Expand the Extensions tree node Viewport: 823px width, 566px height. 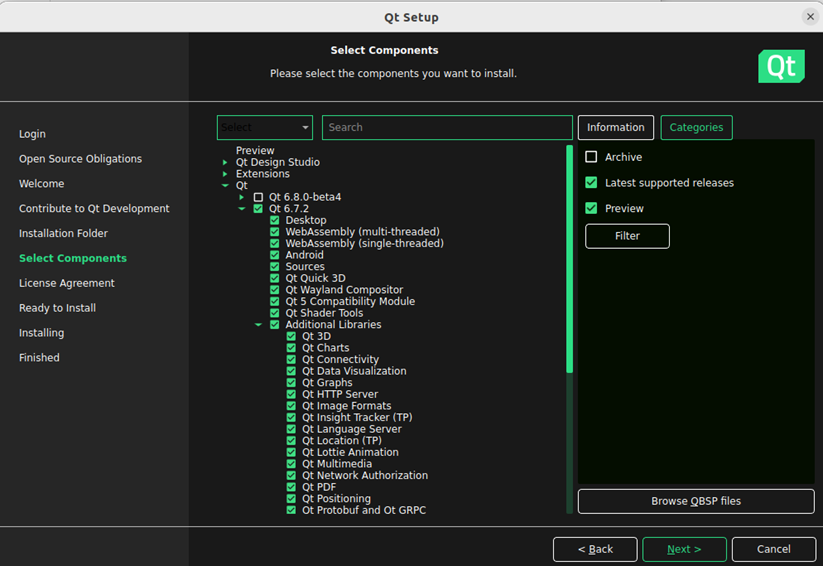pyautogui.click(x=225, y=174)
